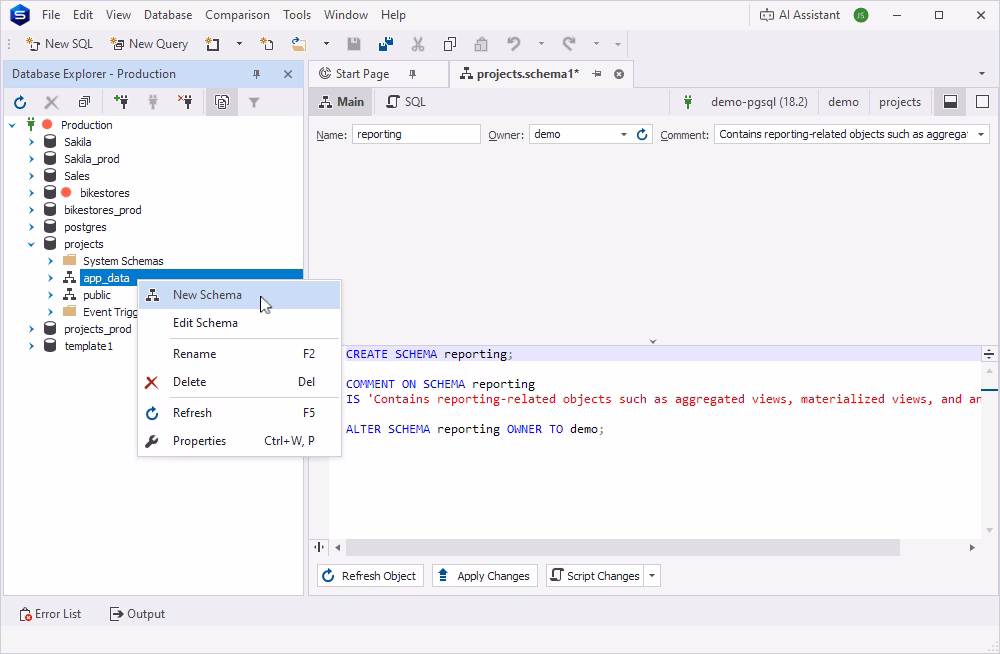Screen dimensions: 1000x654
Task: Choose New Schema from context menu
Action: coord(239,295)
